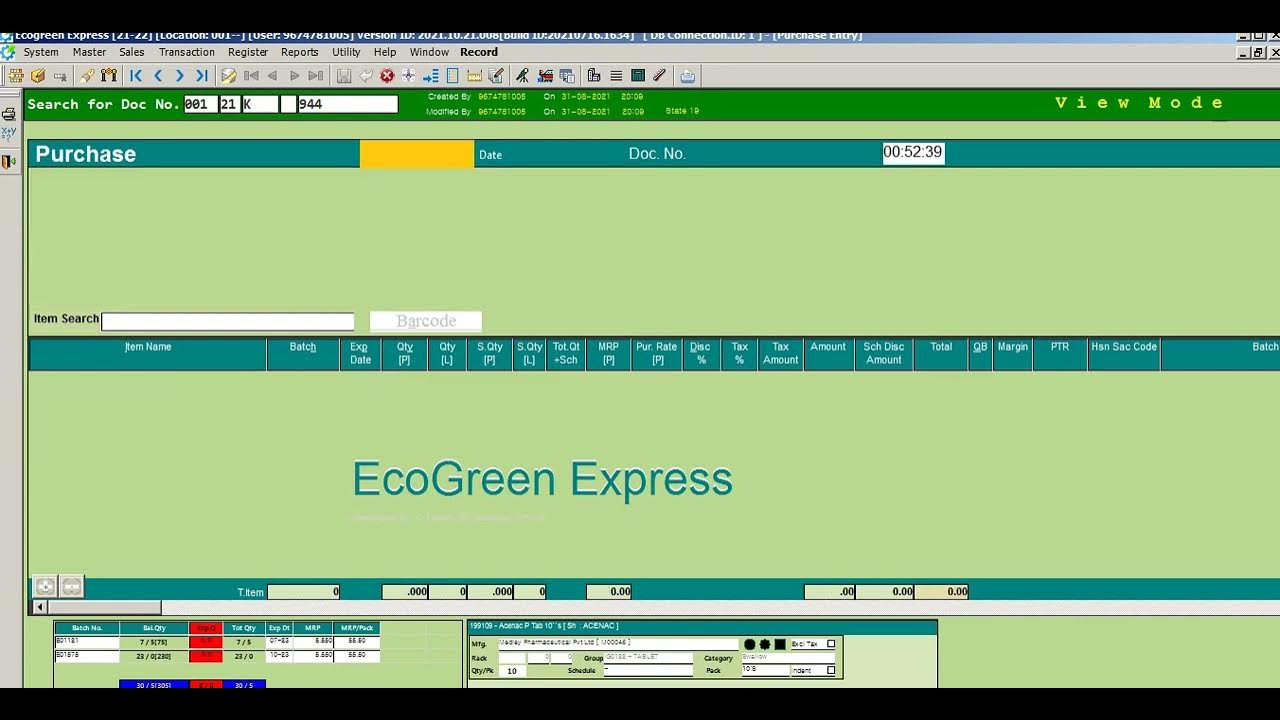The image size is (1280, 720).
Task: Open the Reports menu
Action: 299,52
